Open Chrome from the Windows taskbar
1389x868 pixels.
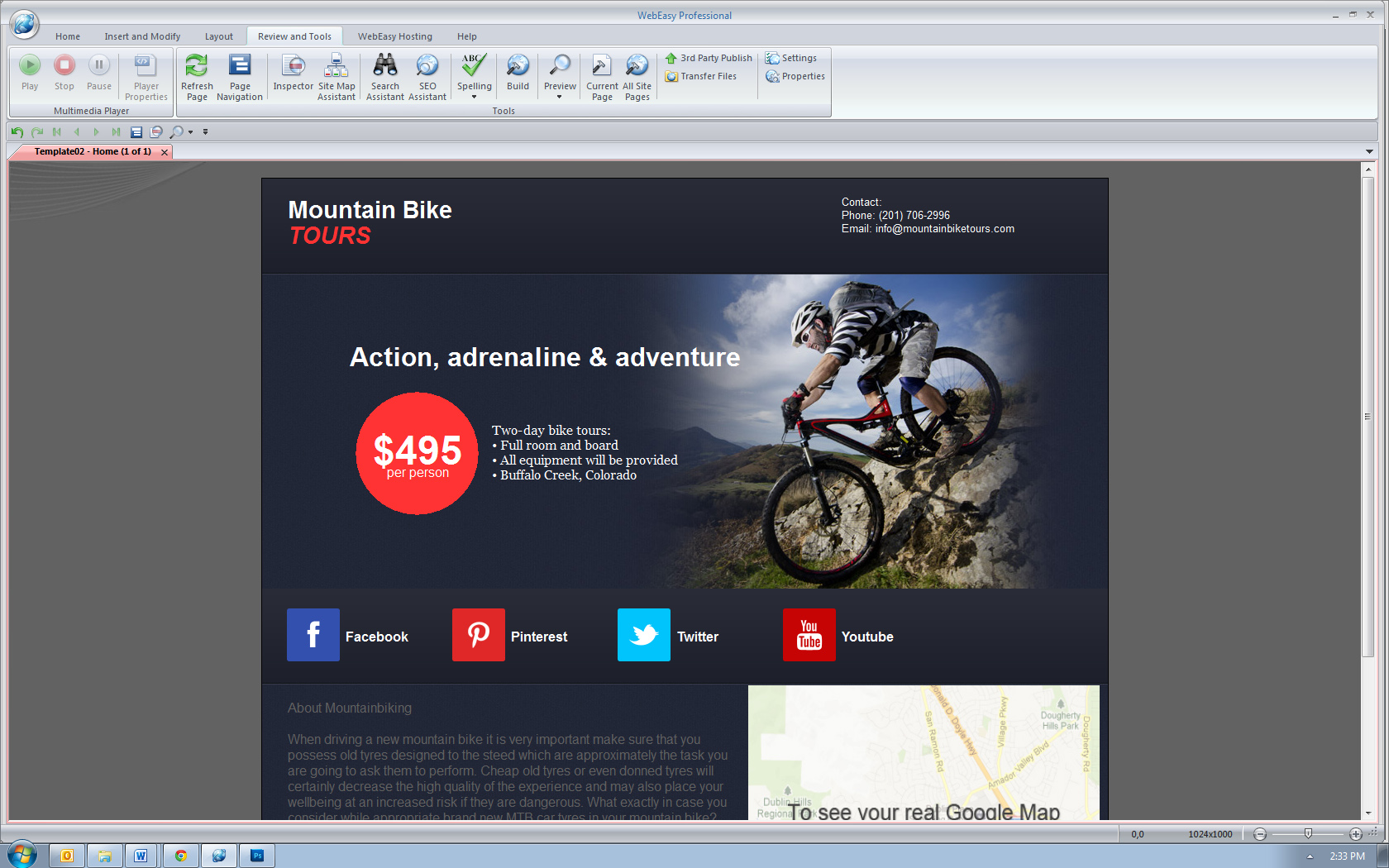[180, 856]
